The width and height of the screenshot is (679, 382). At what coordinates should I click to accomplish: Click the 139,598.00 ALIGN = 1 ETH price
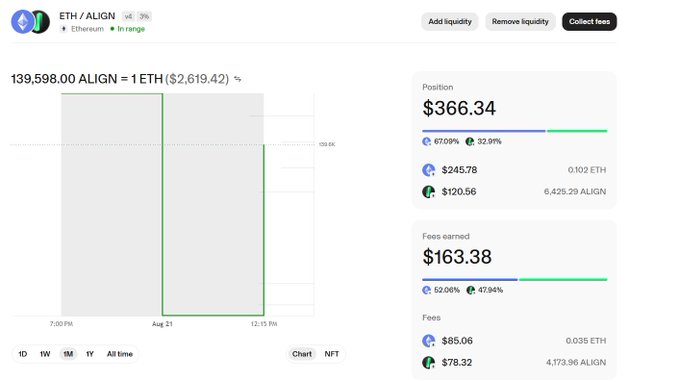(87, 79)
